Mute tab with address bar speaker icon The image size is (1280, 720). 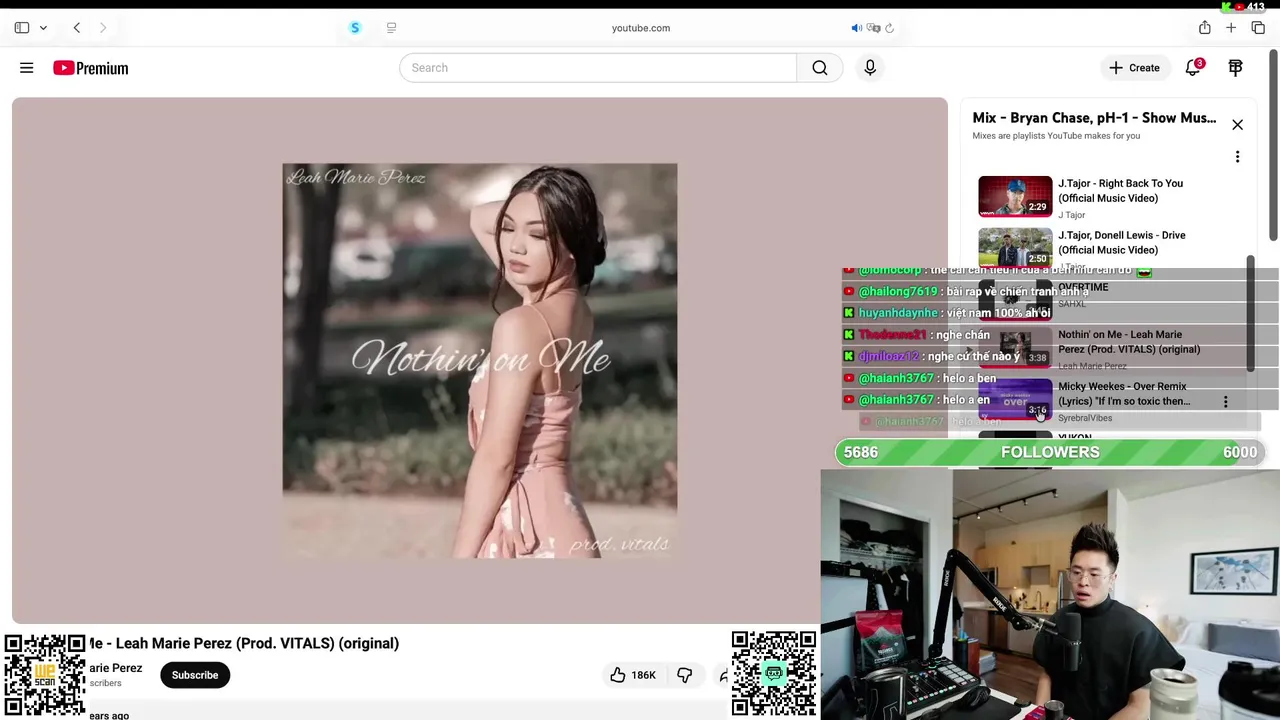coord(856,28)
